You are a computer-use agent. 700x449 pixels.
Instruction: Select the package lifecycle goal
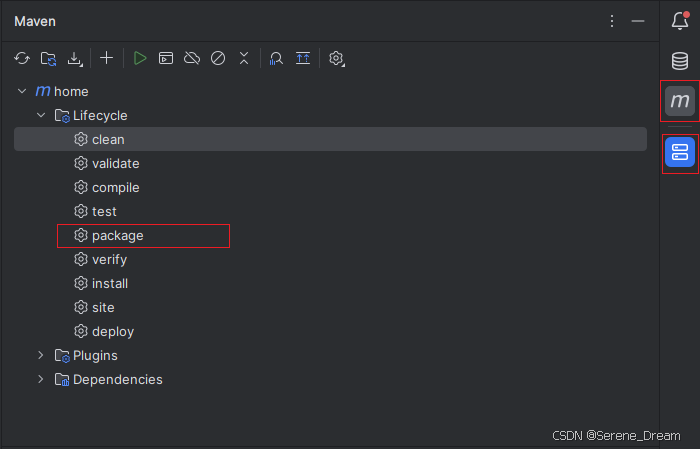point(330,236)
